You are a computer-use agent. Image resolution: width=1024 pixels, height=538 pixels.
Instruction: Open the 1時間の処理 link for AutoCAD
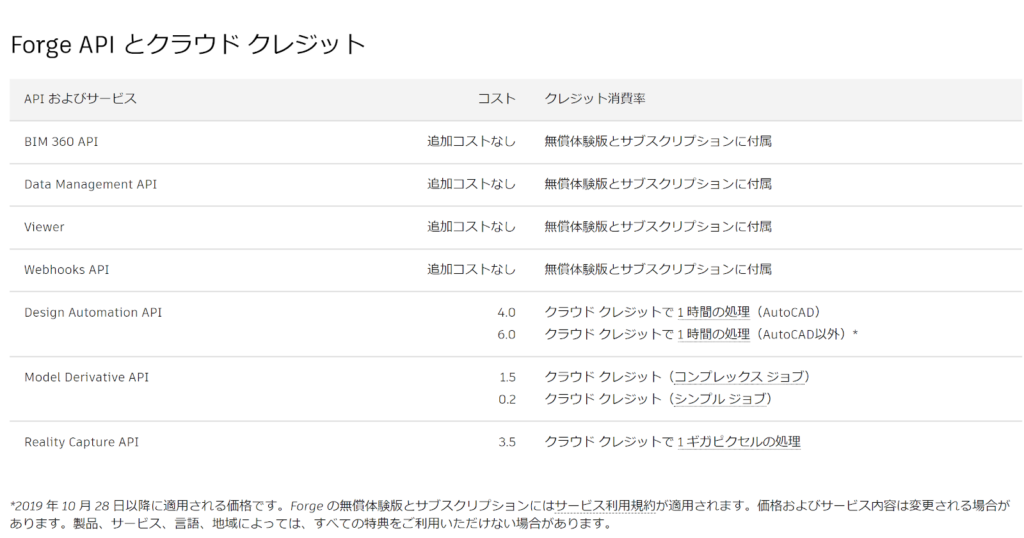pyautogui.click(x=713, y=312)
